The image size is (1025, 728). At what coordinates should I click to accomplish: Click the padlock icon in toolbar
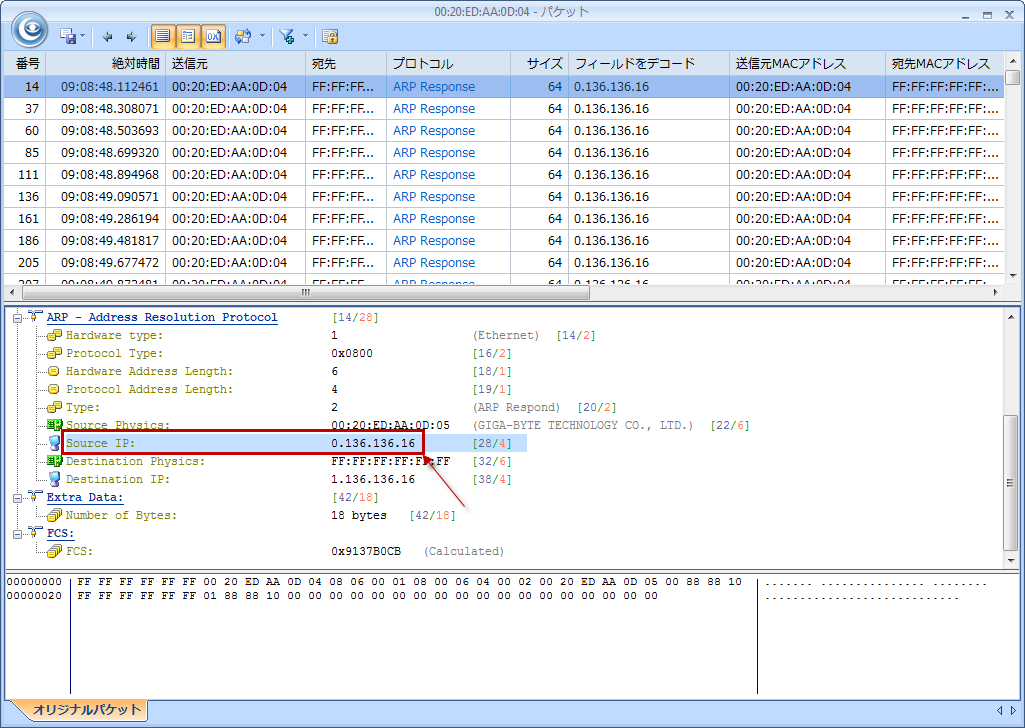tap(330, 37)
